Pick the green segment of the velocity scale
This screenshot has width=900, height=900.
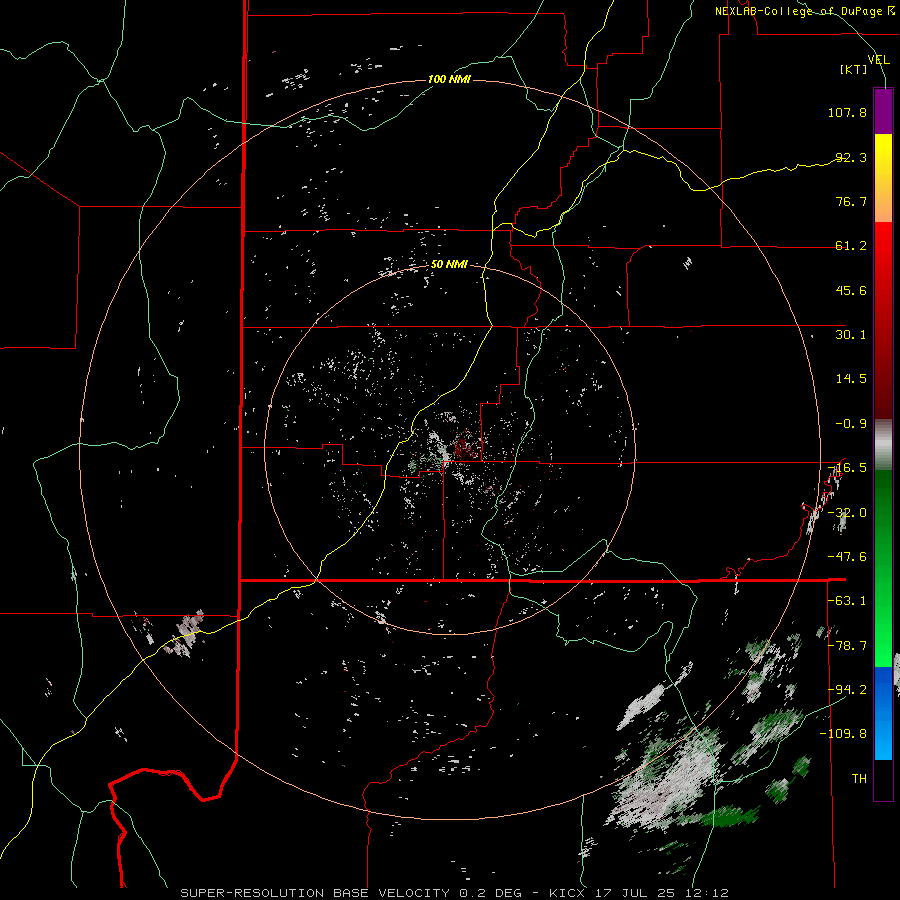pos(883,568)
